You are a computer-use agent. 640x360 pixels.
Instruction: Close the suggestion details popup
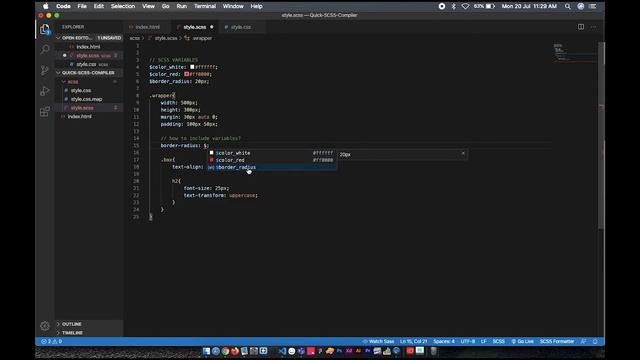pyautogui.click(x=463, y=153)
